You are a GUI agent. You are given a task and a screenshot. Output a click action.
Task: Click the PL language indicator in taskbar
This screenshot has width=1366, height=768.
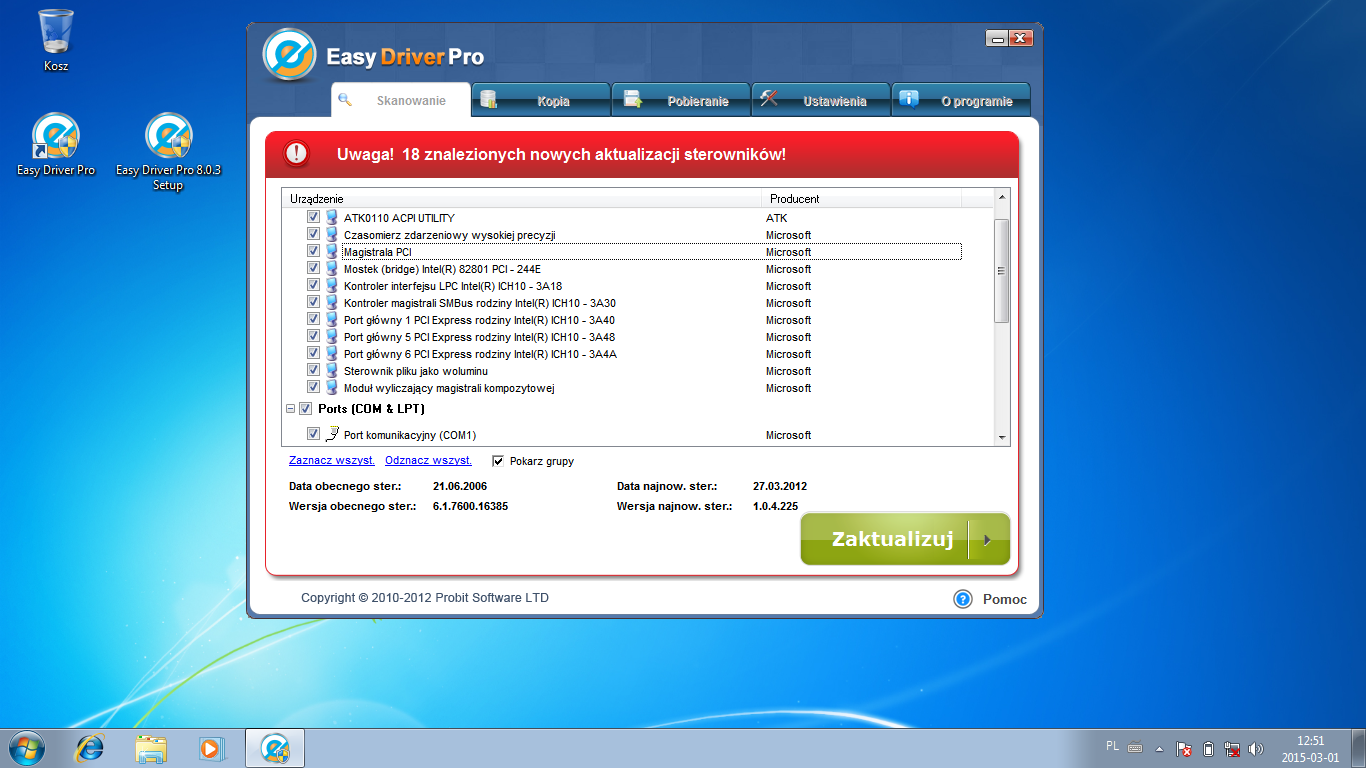pos(1113,746)
